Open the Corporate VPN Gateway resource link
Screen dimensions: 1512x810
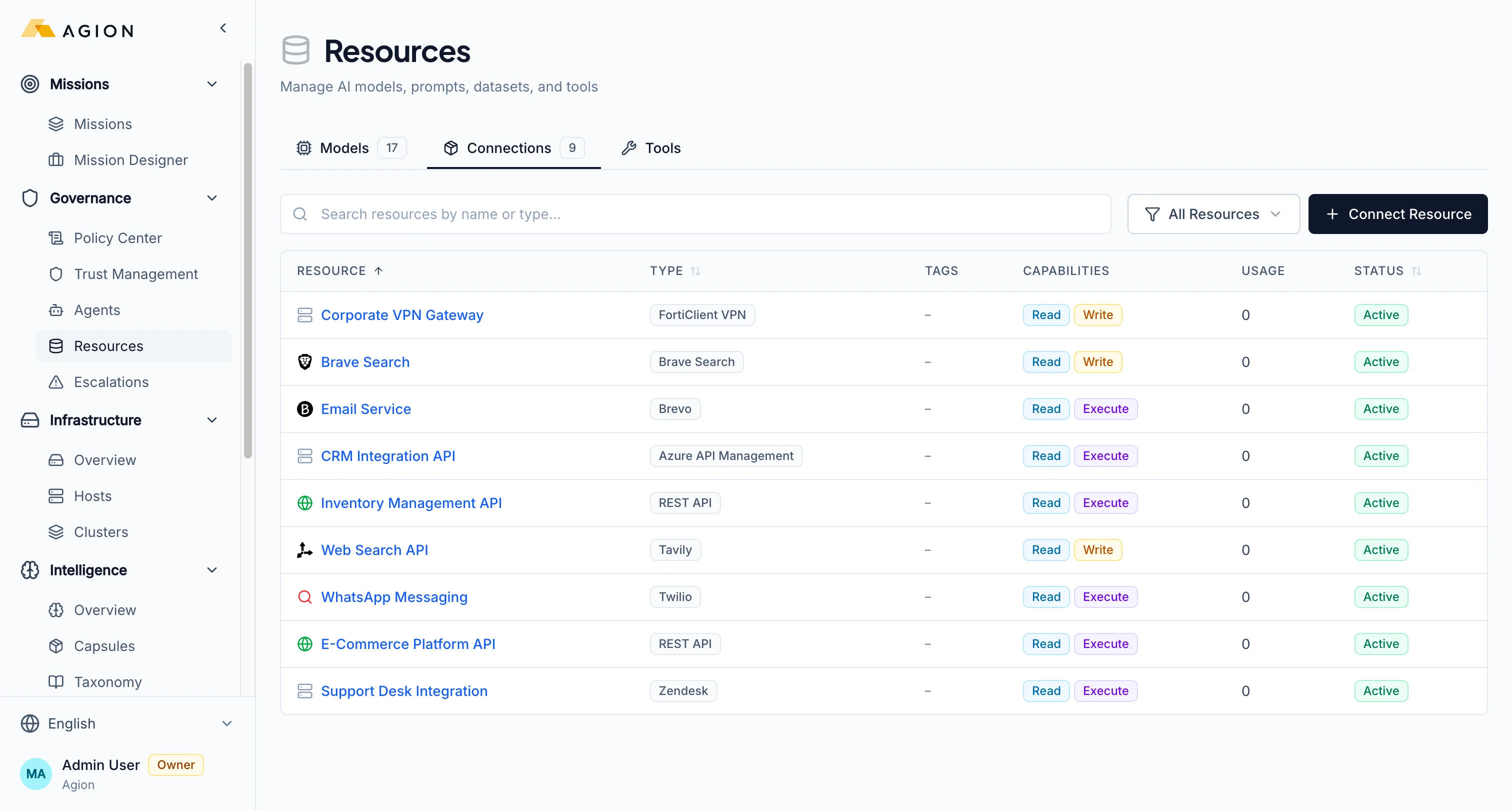402,314
